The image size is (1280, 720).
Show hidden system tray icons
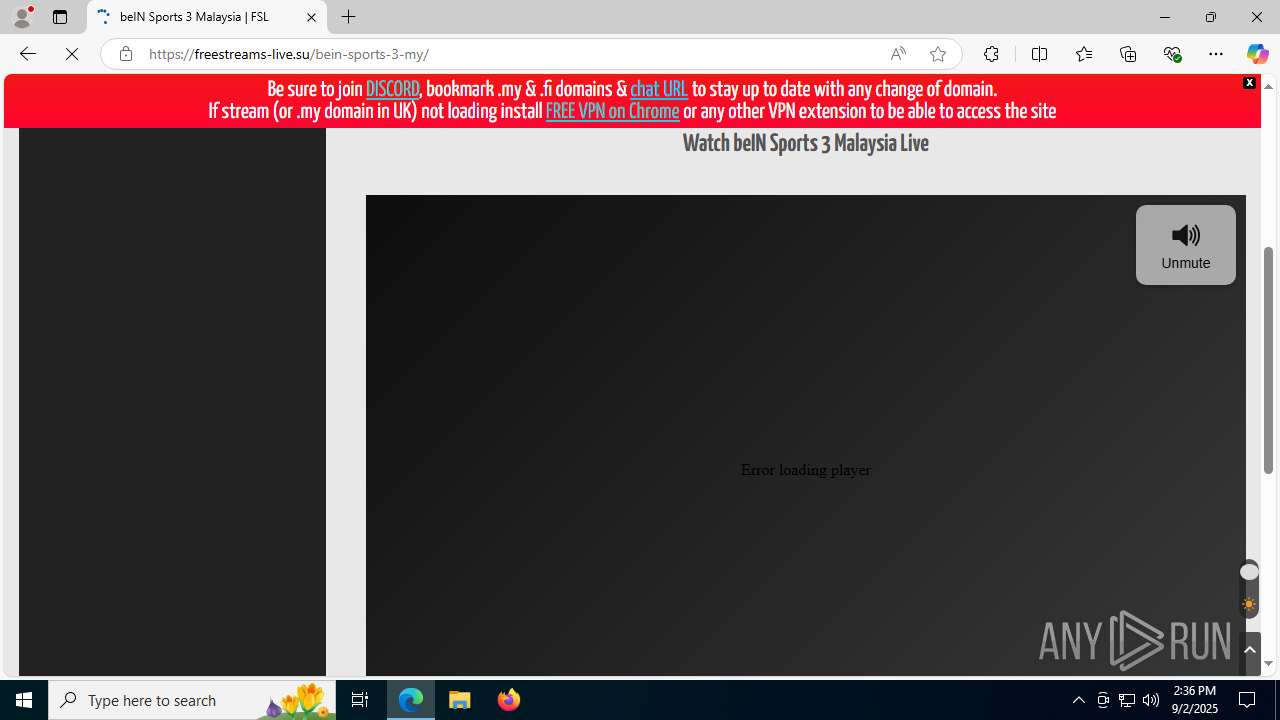pos(1078,700)
